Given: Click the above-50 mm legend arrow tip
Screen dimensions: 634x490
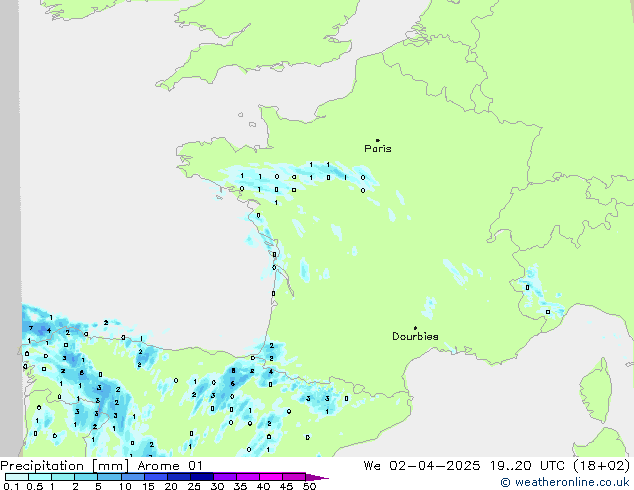Looking at the screenshot, I should tap(317, 477).
